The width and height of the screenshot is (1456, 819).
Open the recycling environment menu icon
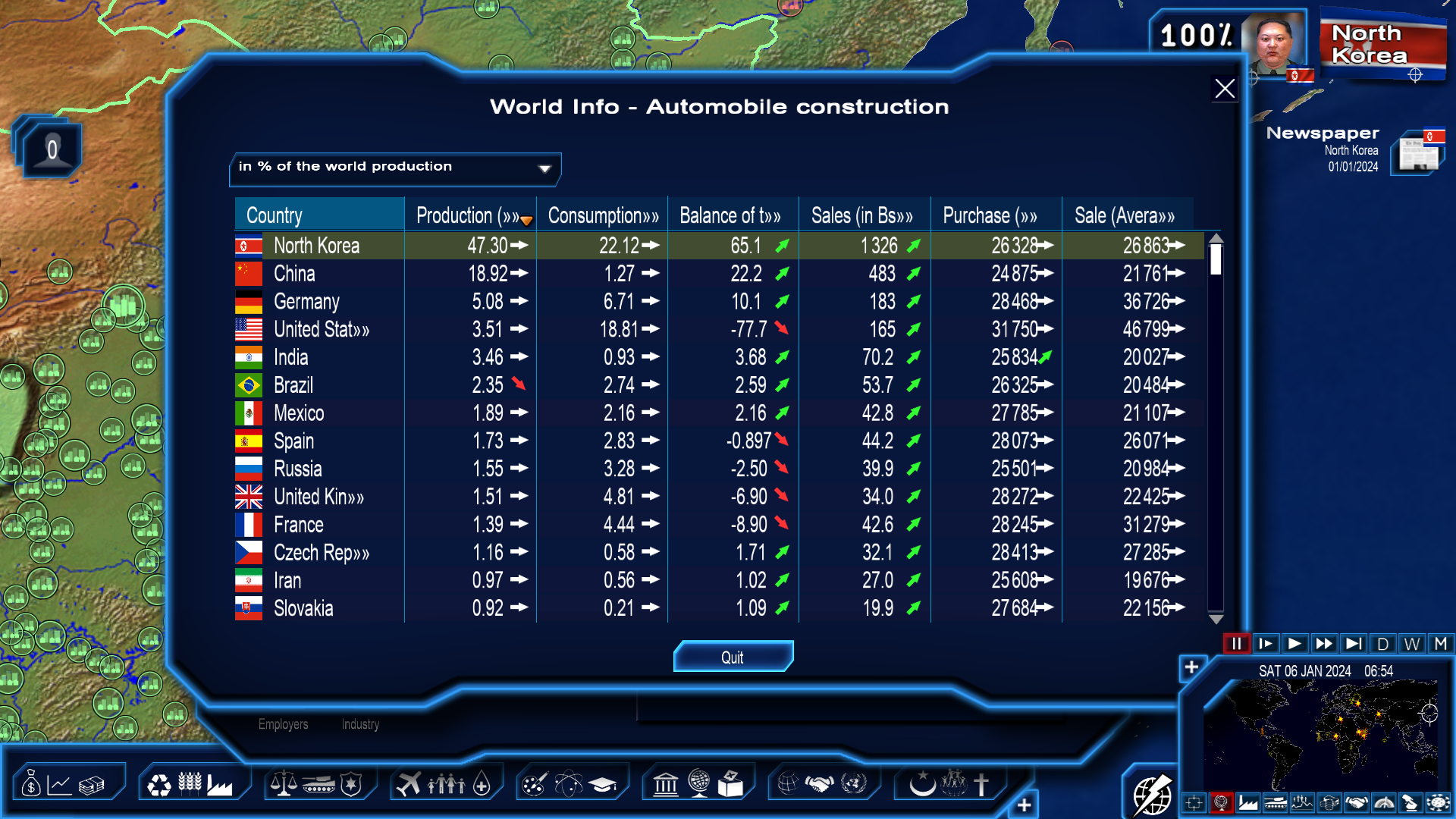coord(158,785)
